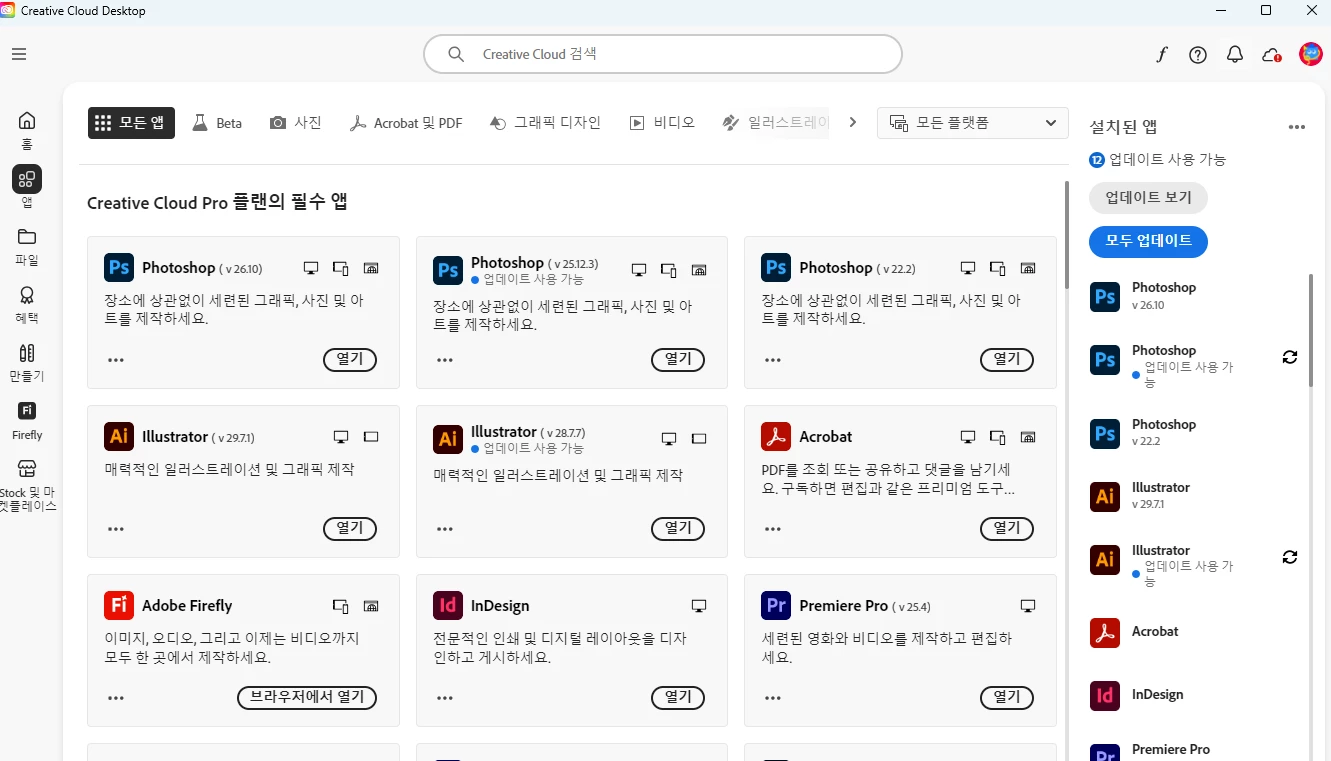Open Photoshop v26.10 with its 열기 button
The image size is (1331, 761).
point(350,359)
